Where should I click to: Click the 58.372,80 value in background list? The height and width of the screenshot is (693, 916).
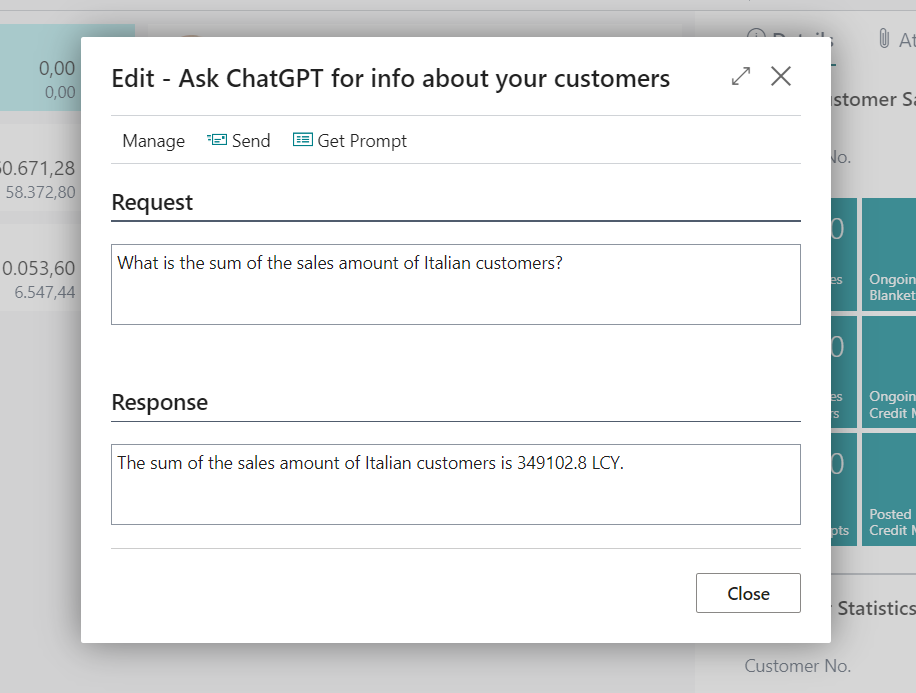[x=40, y=192]
